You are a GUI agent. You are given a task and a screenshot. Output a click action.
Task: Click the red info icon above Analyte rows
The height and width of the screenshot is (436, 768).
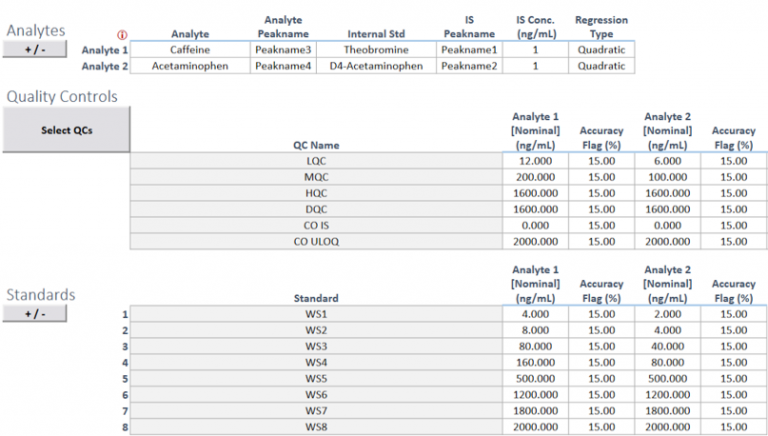(x=122, y=34)
